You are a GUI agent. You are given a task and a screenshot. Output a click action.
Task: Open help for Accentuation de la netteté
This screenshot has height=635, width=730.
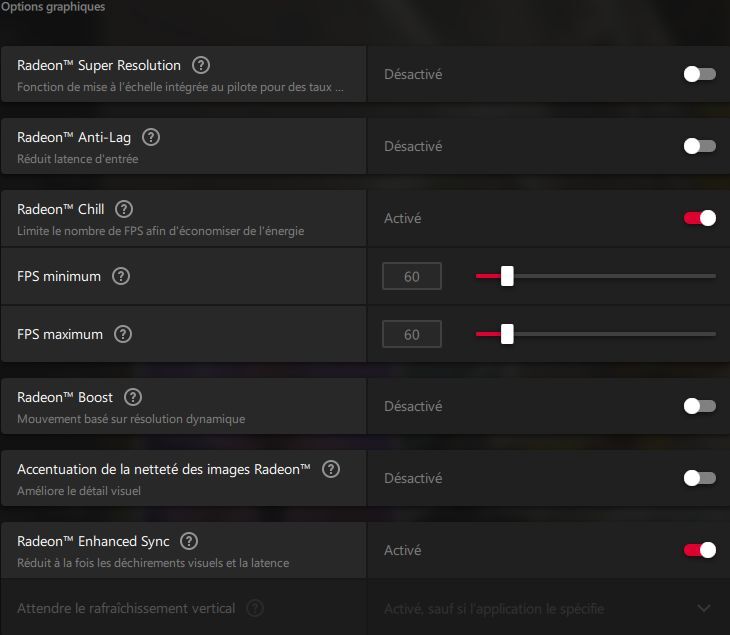pyautogui.click(x=331, y=469)
